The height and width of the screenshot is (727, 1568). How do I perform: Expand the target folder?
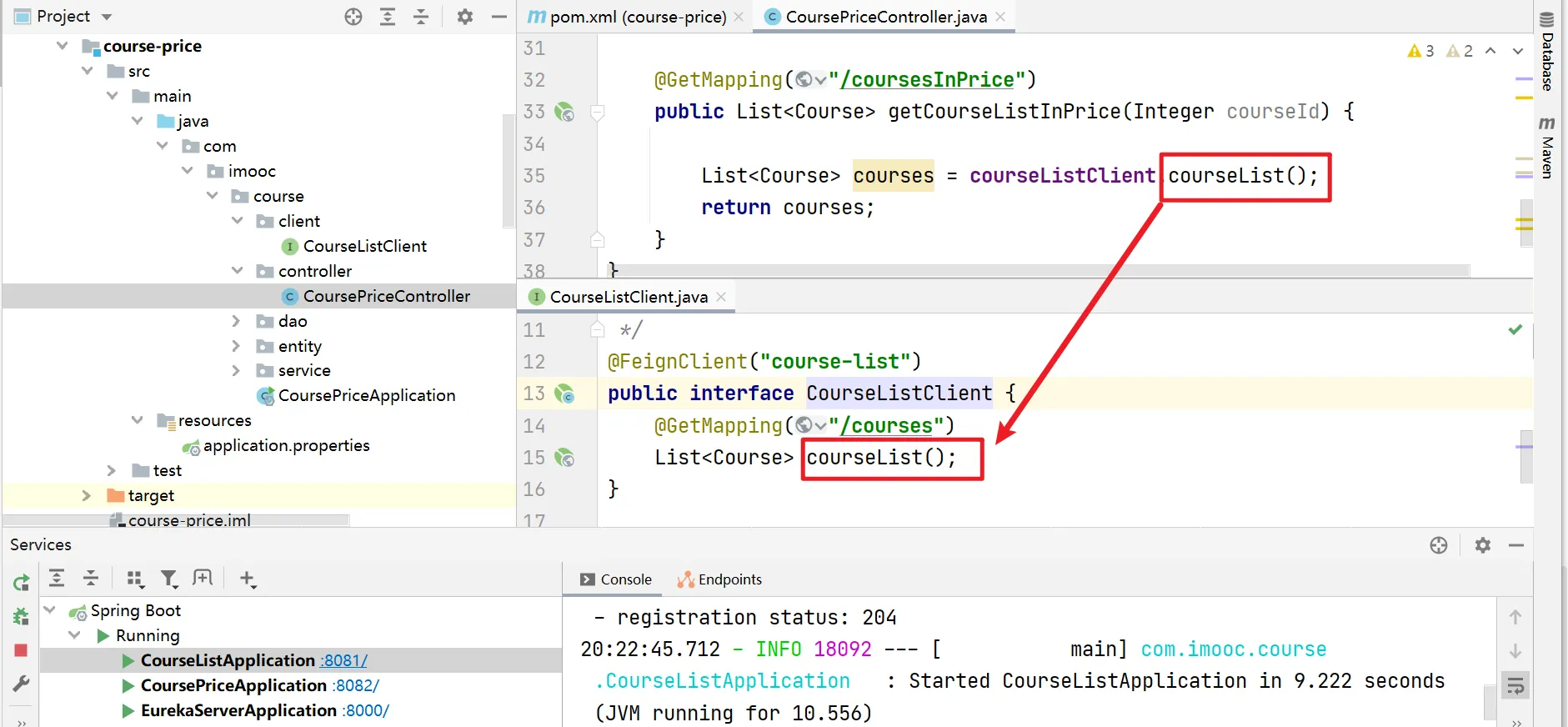[86, 495]
